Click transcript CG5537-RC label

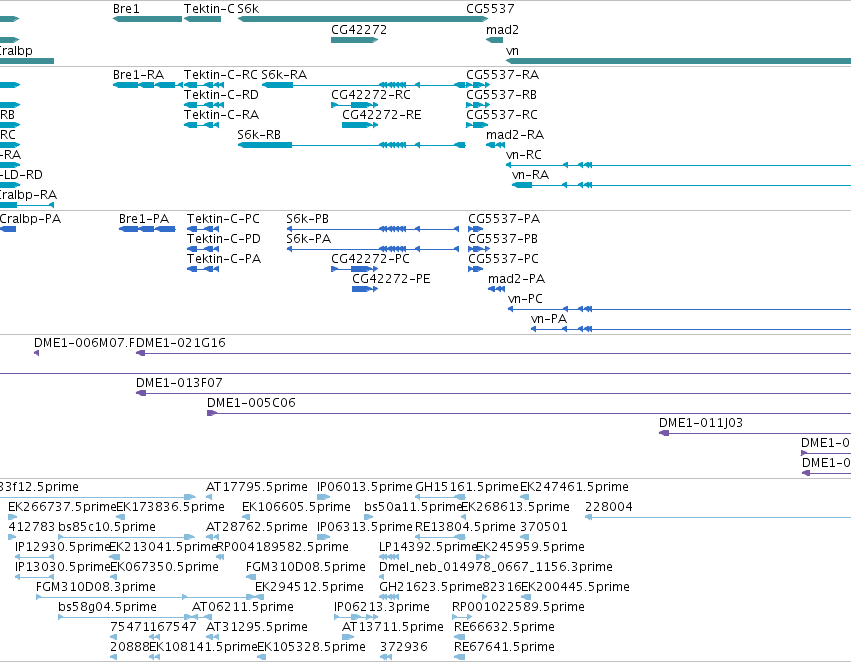502,115
